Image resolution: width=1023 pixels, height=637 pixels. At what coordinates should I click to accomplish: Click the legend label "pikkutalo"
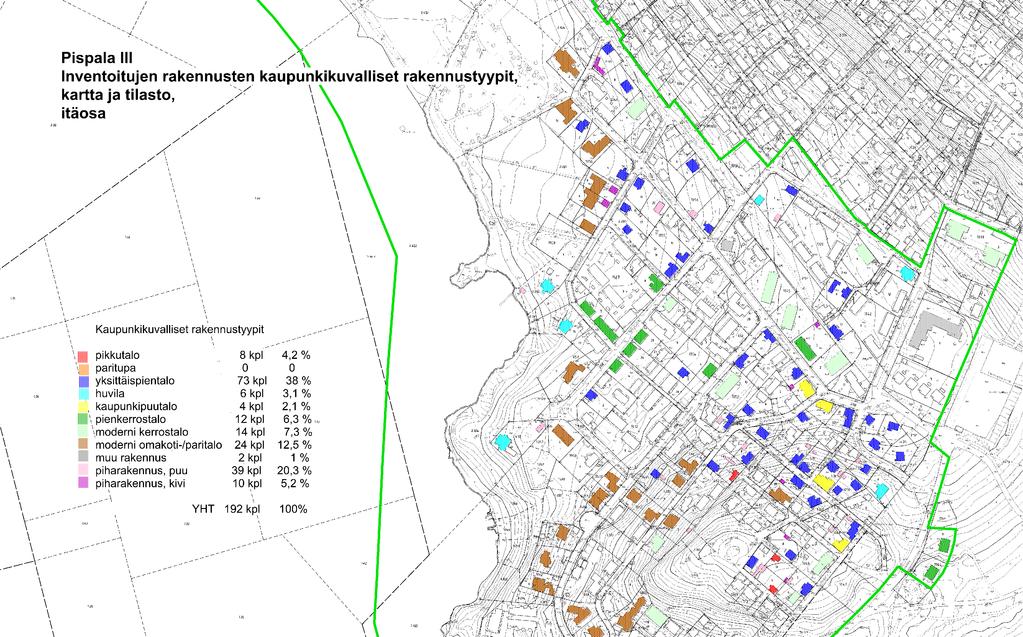coord(117,356)
